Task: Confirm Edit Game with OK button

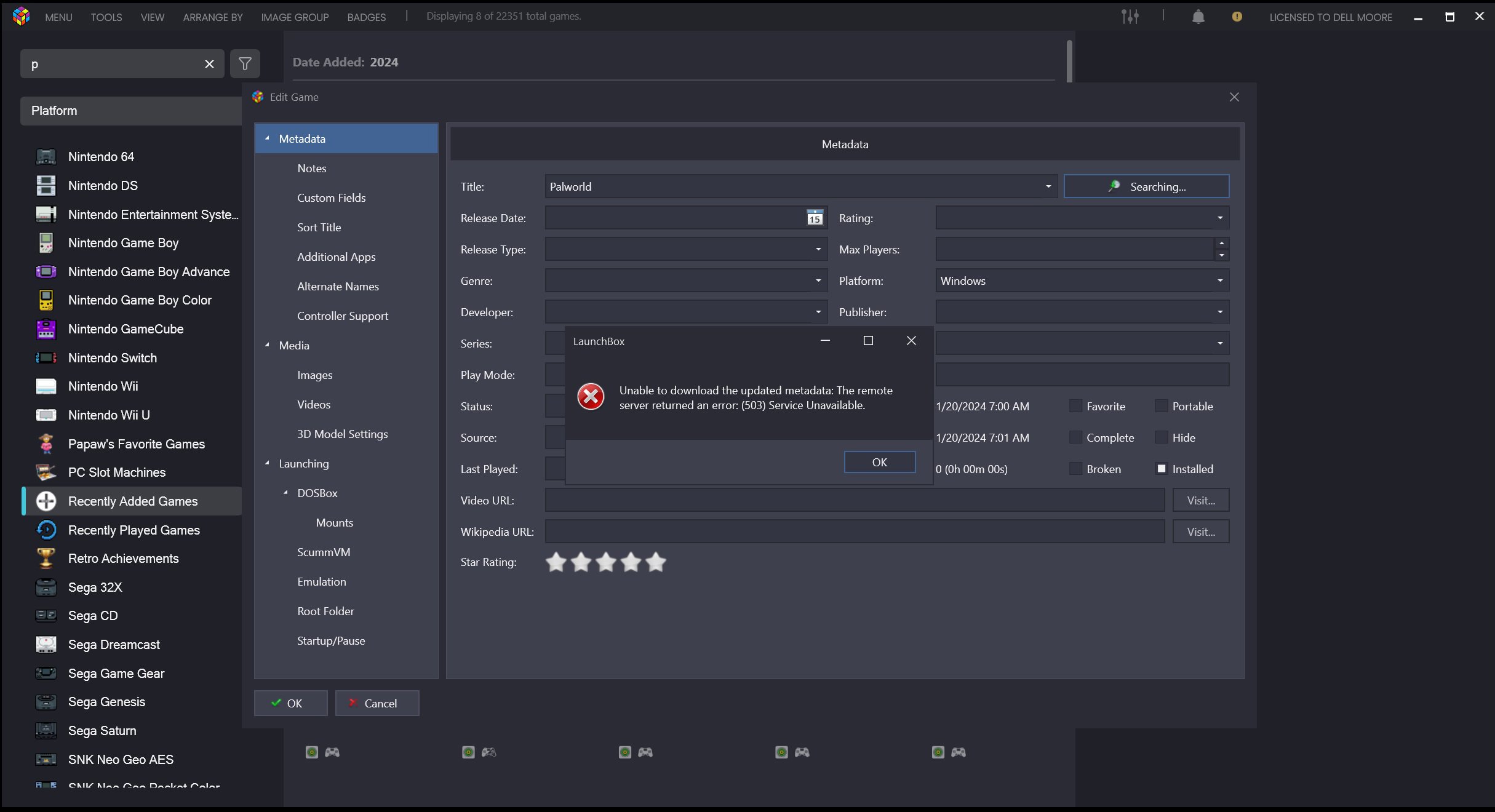Action: [x=290, y=703]
